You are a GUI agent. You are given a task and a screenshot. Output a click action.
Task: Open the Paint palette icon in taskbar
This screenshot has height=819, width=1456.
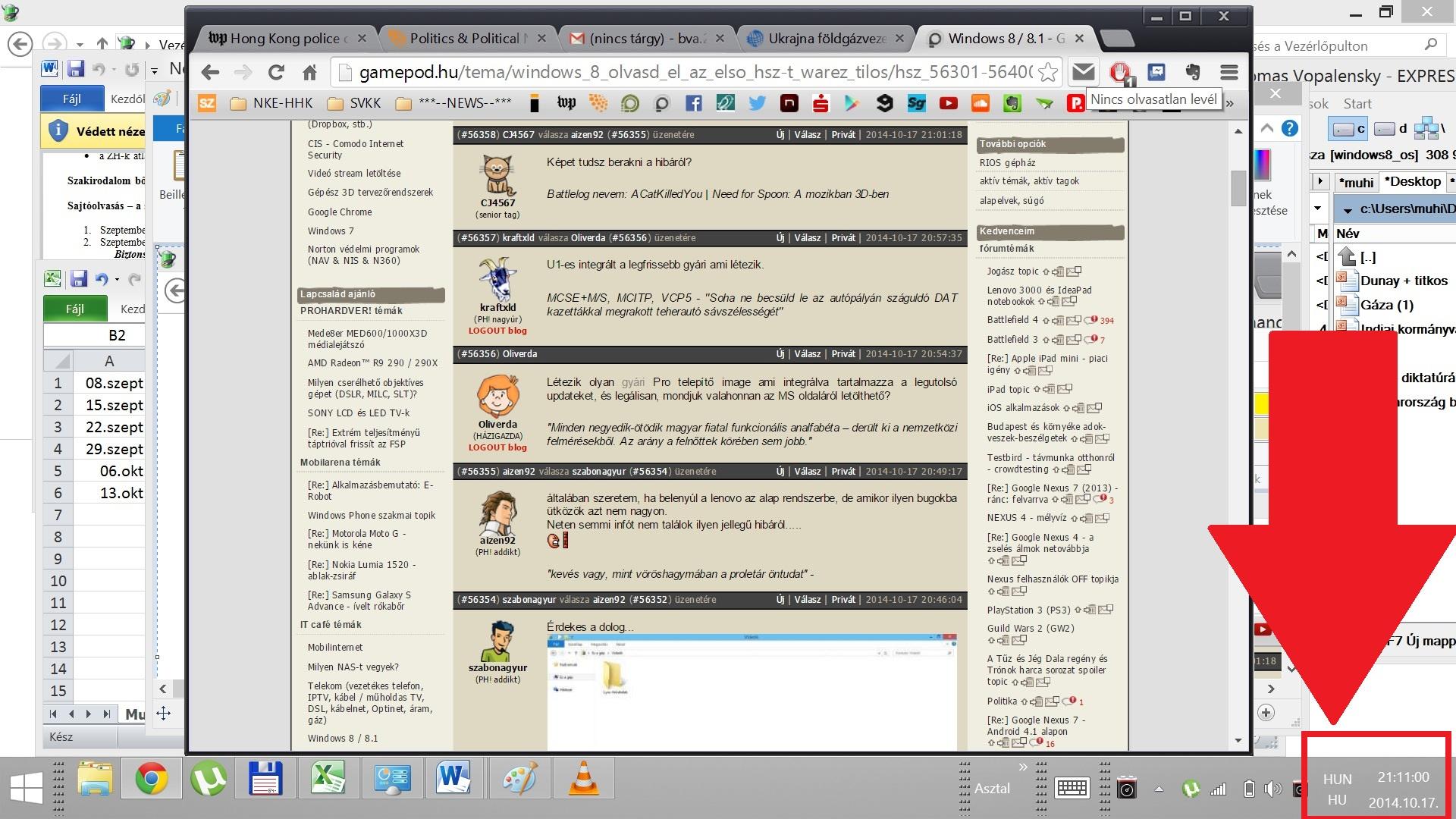point(520,780)
